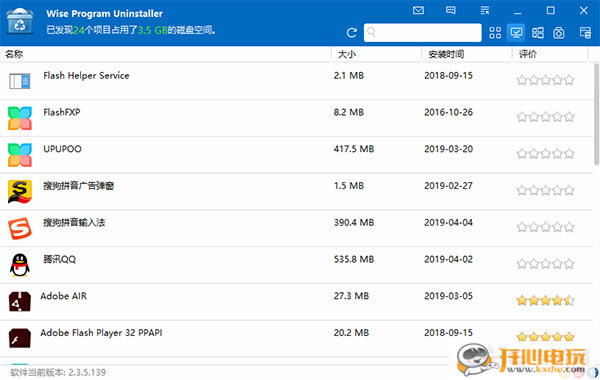Select the Adobe AIR entry

pos(297,302)
